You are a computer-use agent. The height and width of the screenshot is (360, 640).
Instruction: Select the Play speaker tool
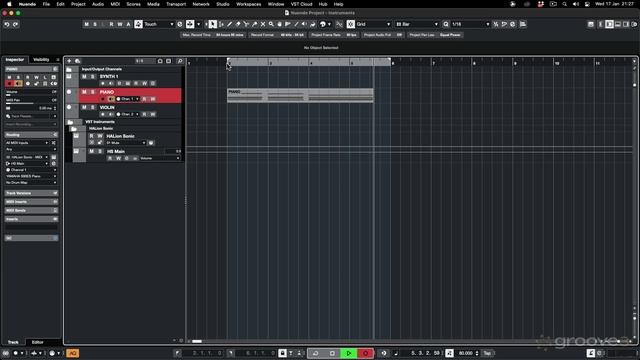pos(304,24)
